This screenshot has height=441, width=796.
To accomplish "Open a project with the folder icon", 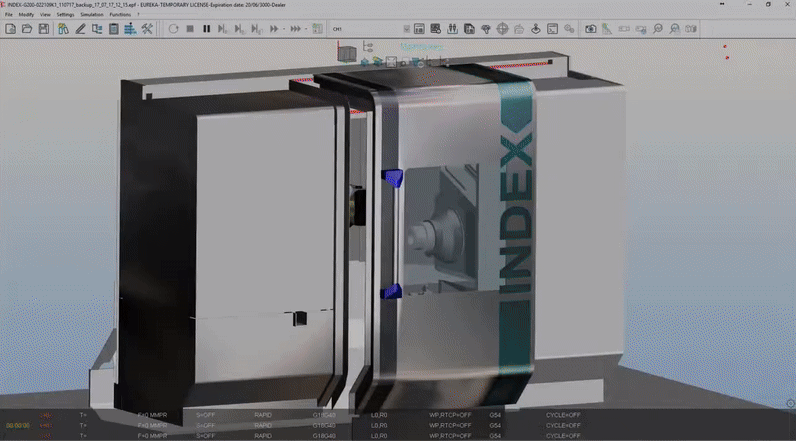I will coord(27,28).
